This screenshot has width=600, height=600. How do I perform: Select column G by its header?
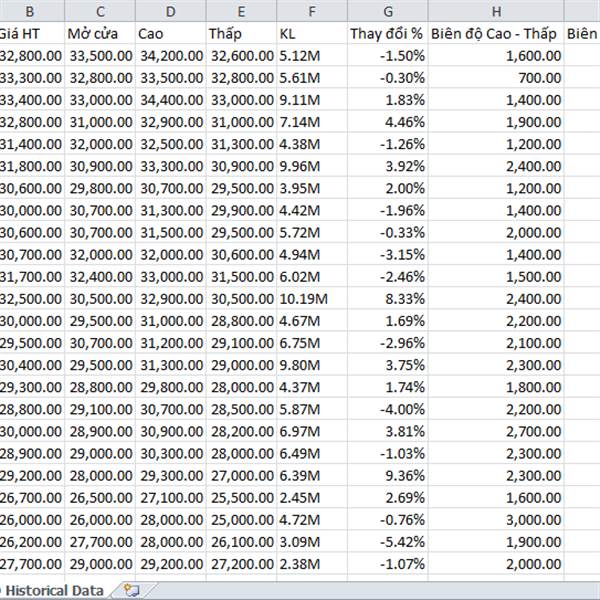coord(387,12)
